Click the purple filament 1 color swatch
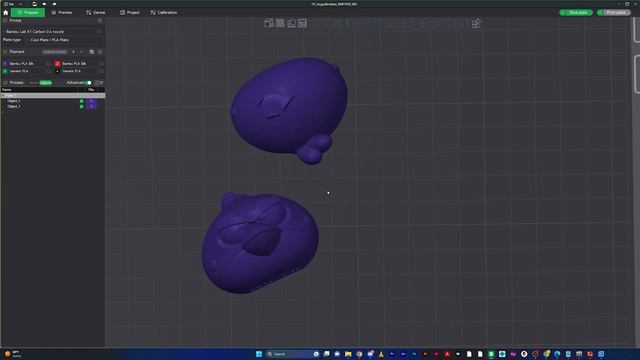640x360 pixels. (5, 64)
